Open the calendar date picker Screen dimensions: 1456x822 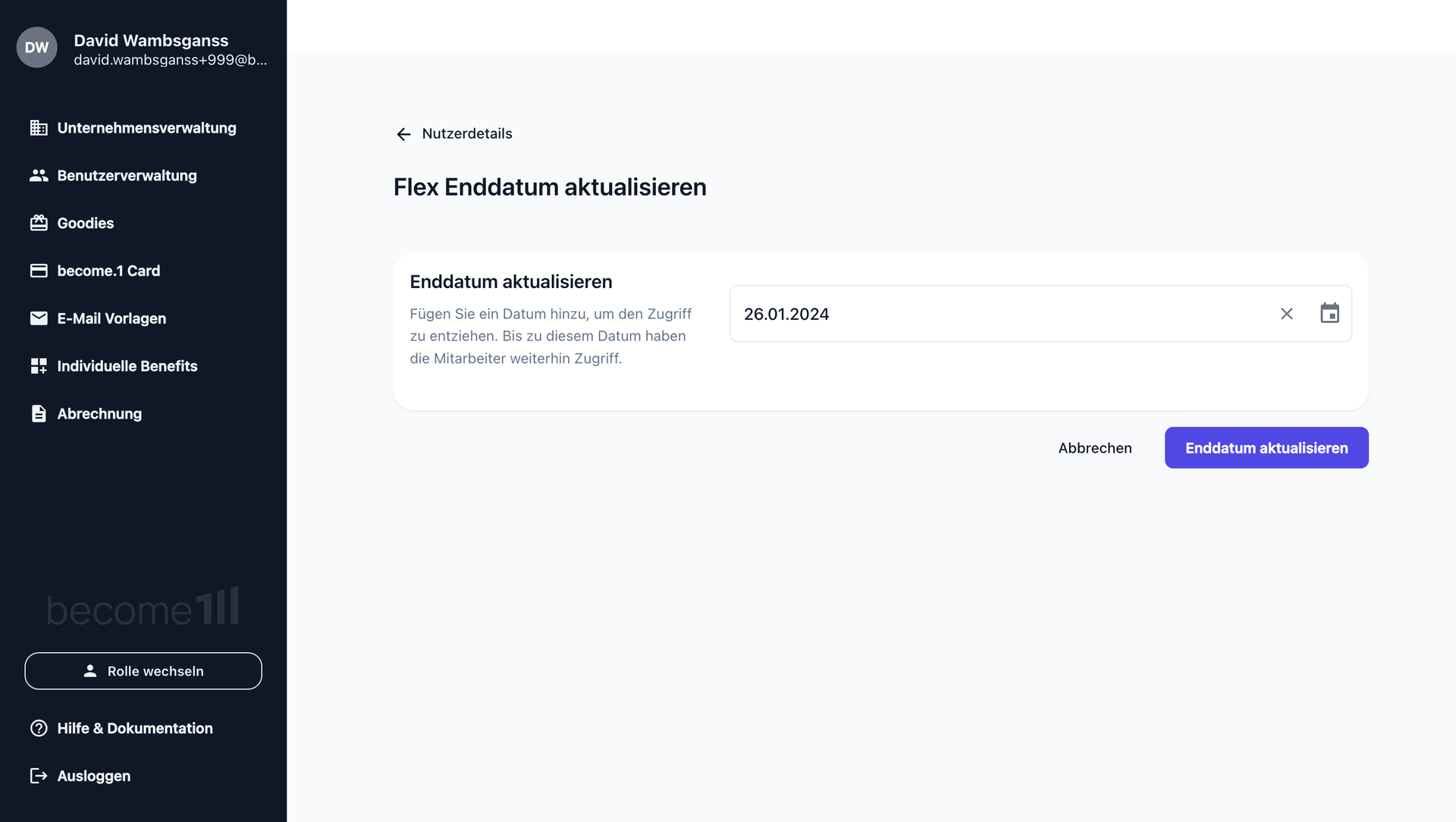(1329, 313)
